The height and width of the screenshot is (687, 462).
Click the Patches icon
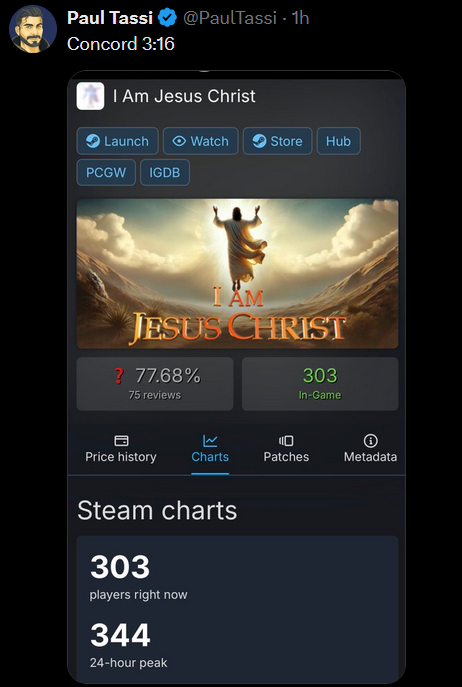286,440
